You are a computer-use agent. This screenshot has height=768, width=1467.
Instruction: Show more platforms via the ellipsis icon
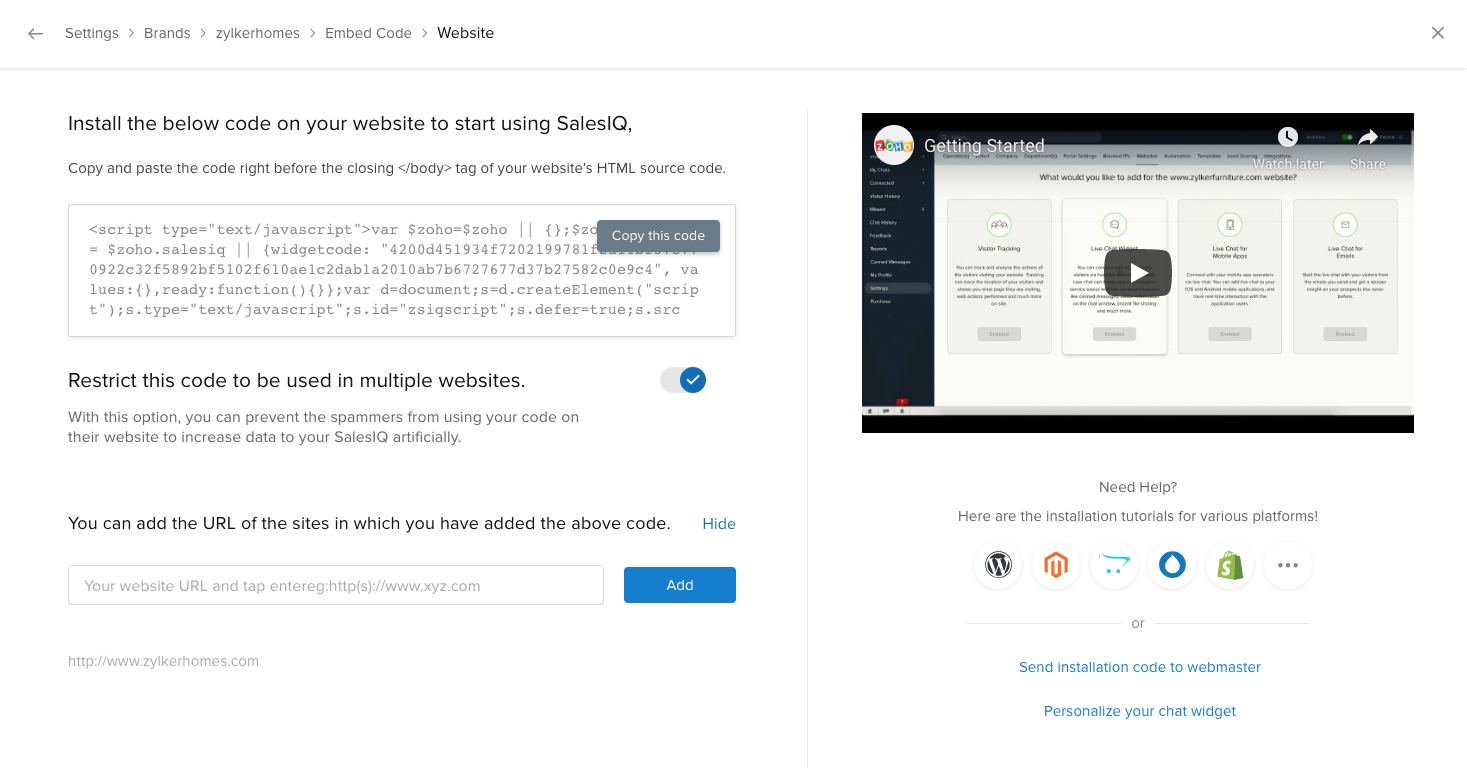pos(1288,565)
